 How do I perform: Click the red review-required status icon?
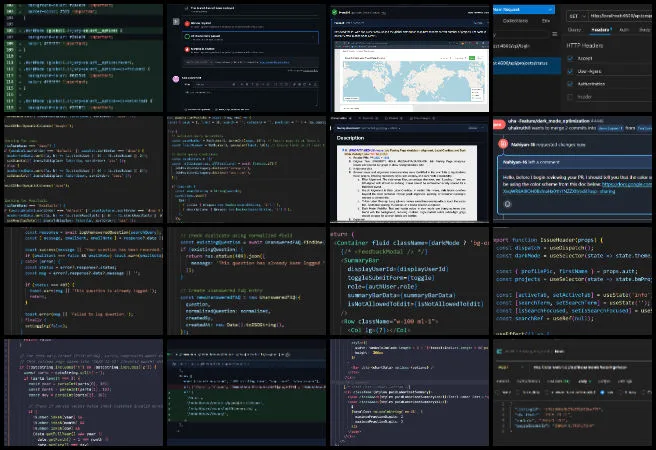click(x=187, y=24)
